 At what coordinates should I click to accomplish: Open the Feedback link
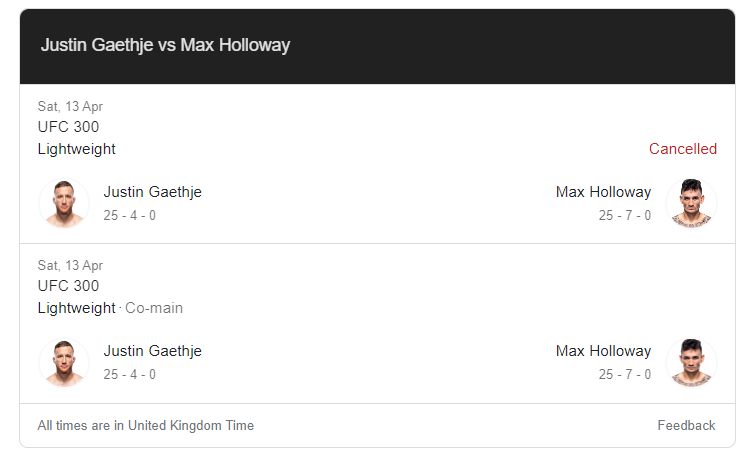[x=686, y=426]
